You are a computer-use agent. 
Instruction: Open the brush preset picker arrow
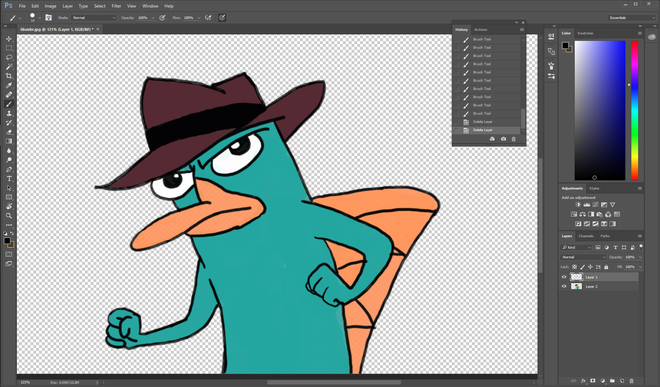(x=40, y=18)
